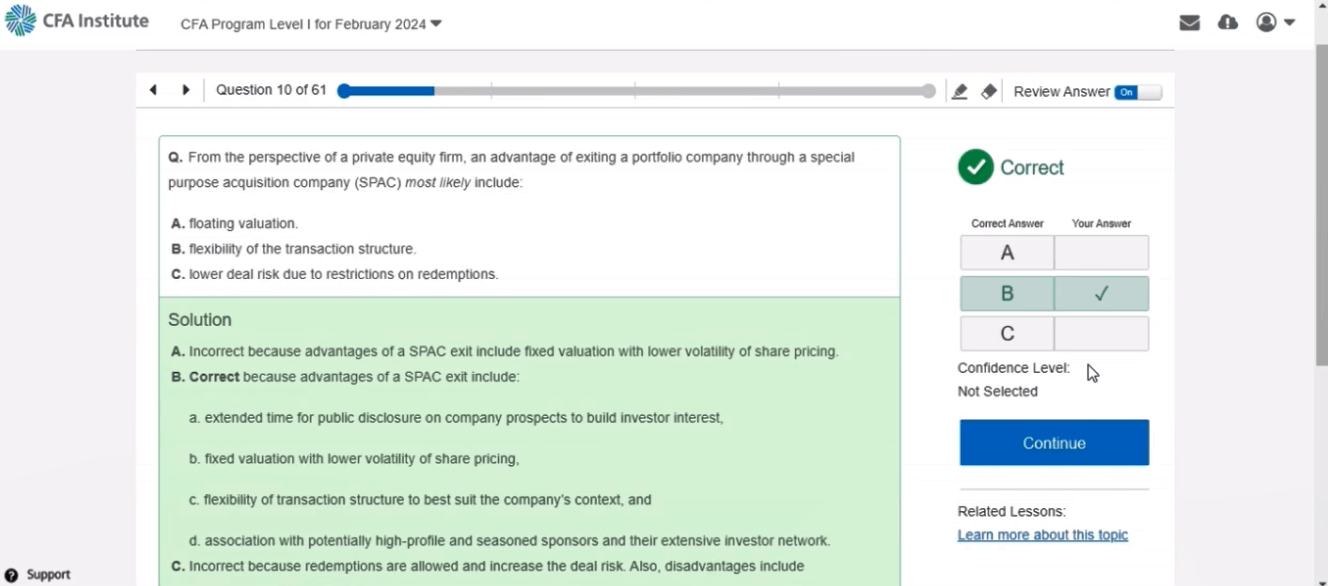Image resolution: width=1328 pixels, height=586 pixels.
Task: Toggle the Review Answer switch
Action: [1138, 92]
